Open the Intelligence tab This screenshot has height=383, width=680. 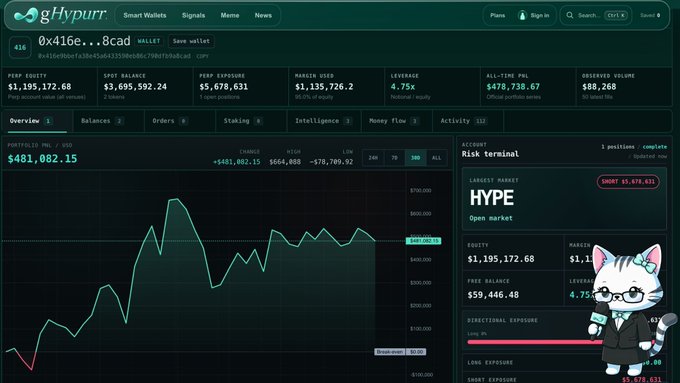tap(323, 121)
